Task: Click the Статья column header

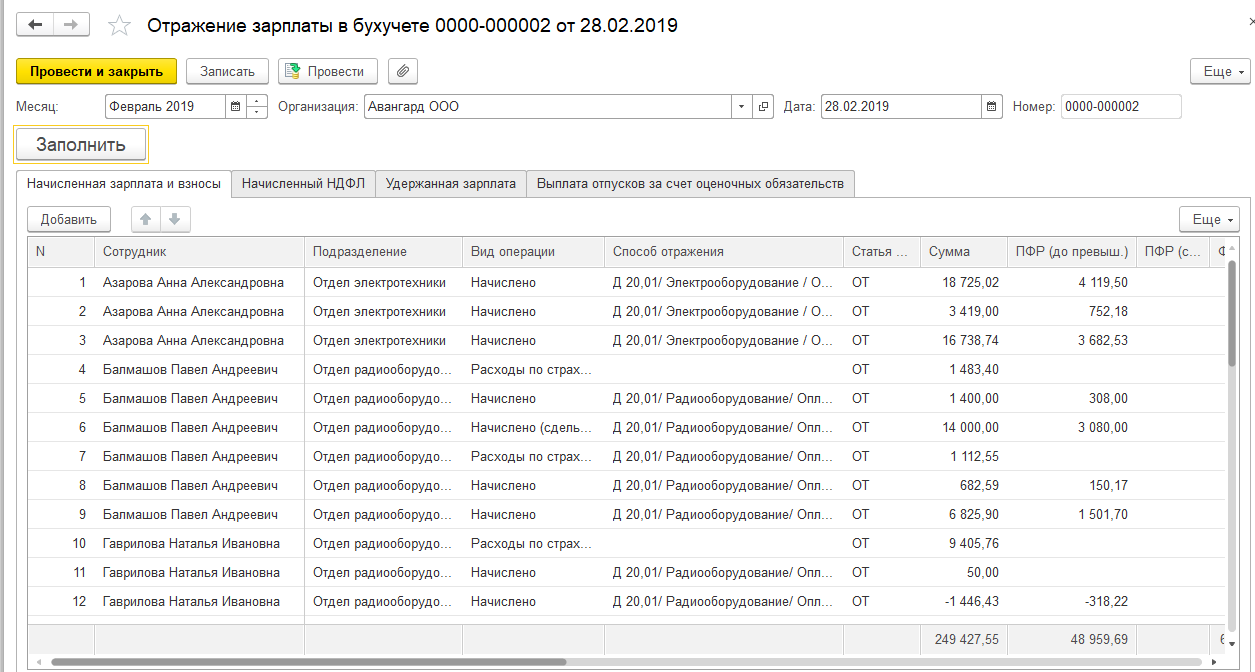Action: tap(881, 252)
